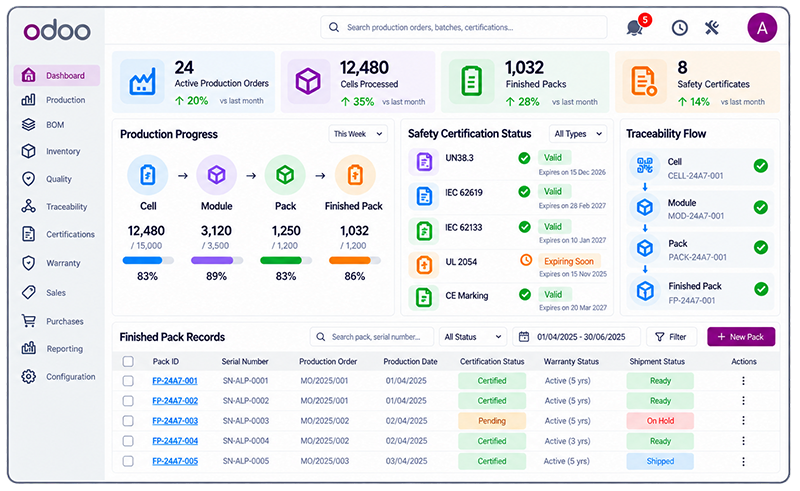800x491 pixels.
Task: Click the Finished Pack stage icon in Production Progress
Action: tap(355, 175)
